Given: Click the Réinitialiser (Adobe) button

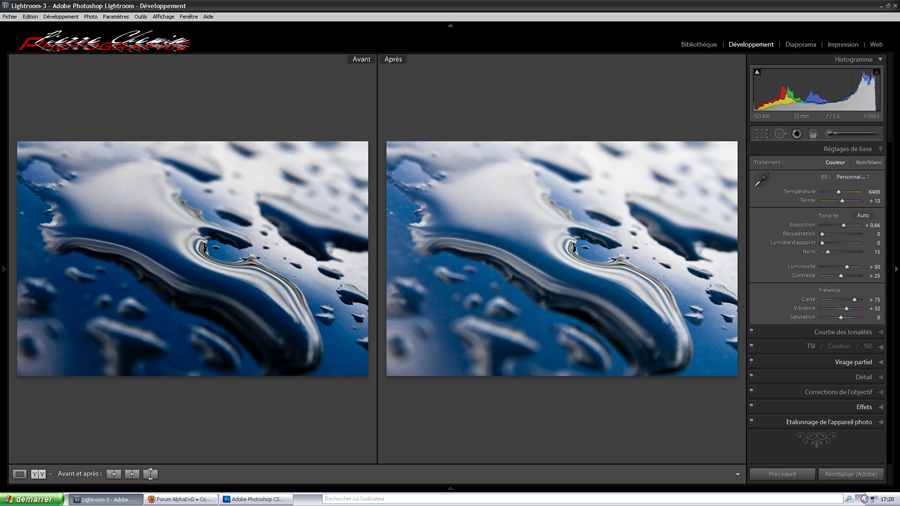Looking at the screenshot, I should [851, 474].
